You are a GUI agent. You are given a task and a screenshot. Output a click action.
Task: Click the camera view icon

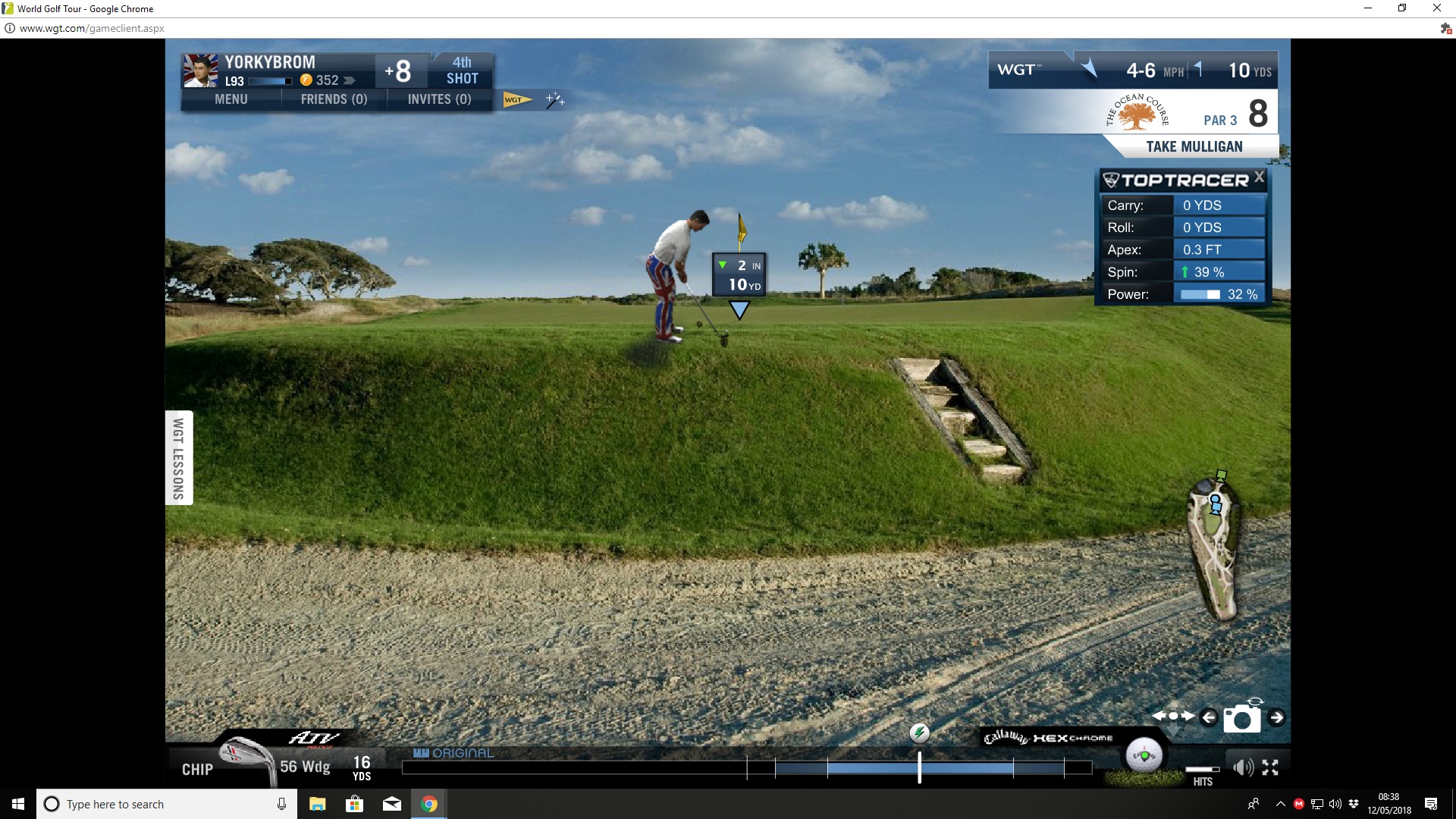1242,718
